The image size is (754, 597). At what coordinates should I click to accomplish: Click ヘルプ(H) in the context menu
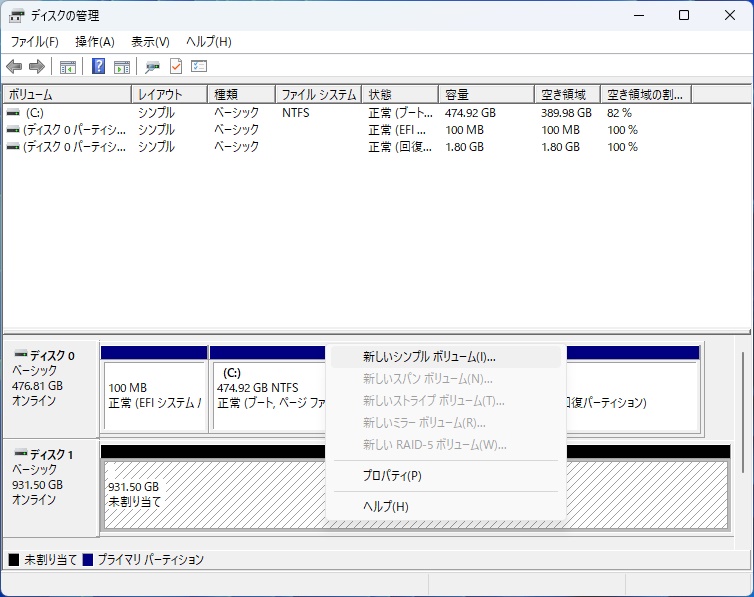pos(386,507)
